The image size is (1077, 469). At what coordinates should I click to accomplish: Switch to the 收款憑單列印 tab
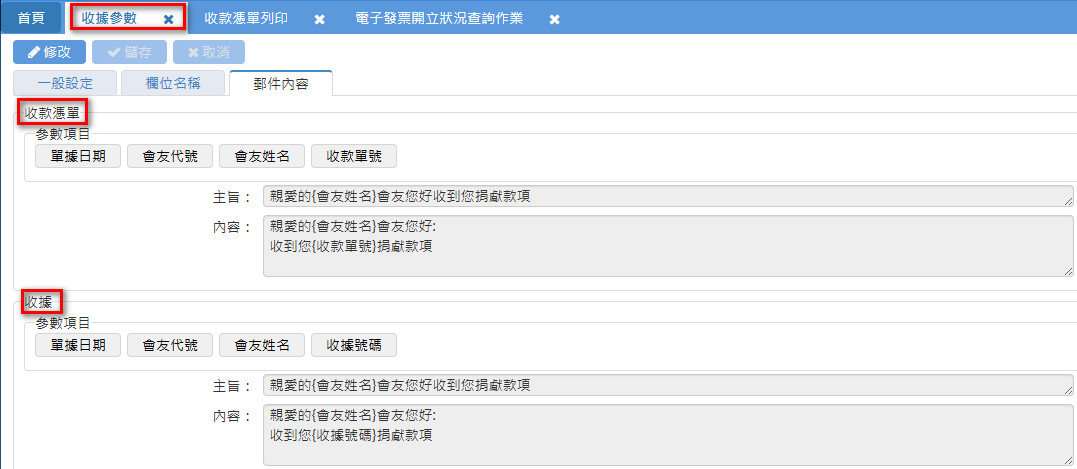point(246,18)
